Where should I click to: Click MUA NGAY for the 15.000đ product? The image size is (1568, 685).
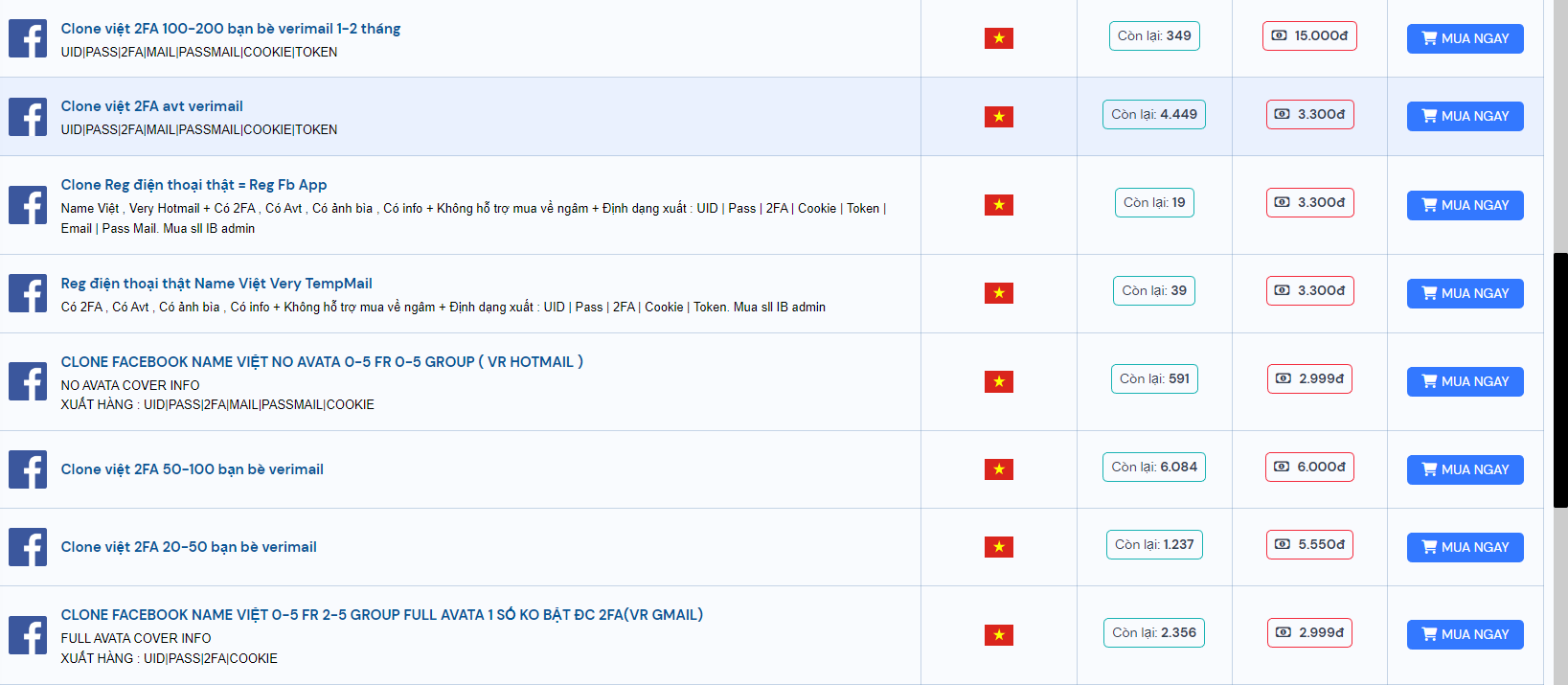(x=1465, y=38)
